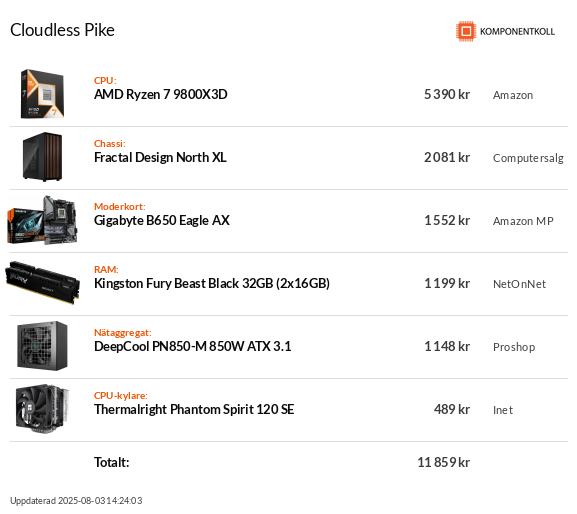Open the AMD Ryzen 7 9800X3D product name
This screenshot has width=577, height=514.
click(x=160, y=95)
